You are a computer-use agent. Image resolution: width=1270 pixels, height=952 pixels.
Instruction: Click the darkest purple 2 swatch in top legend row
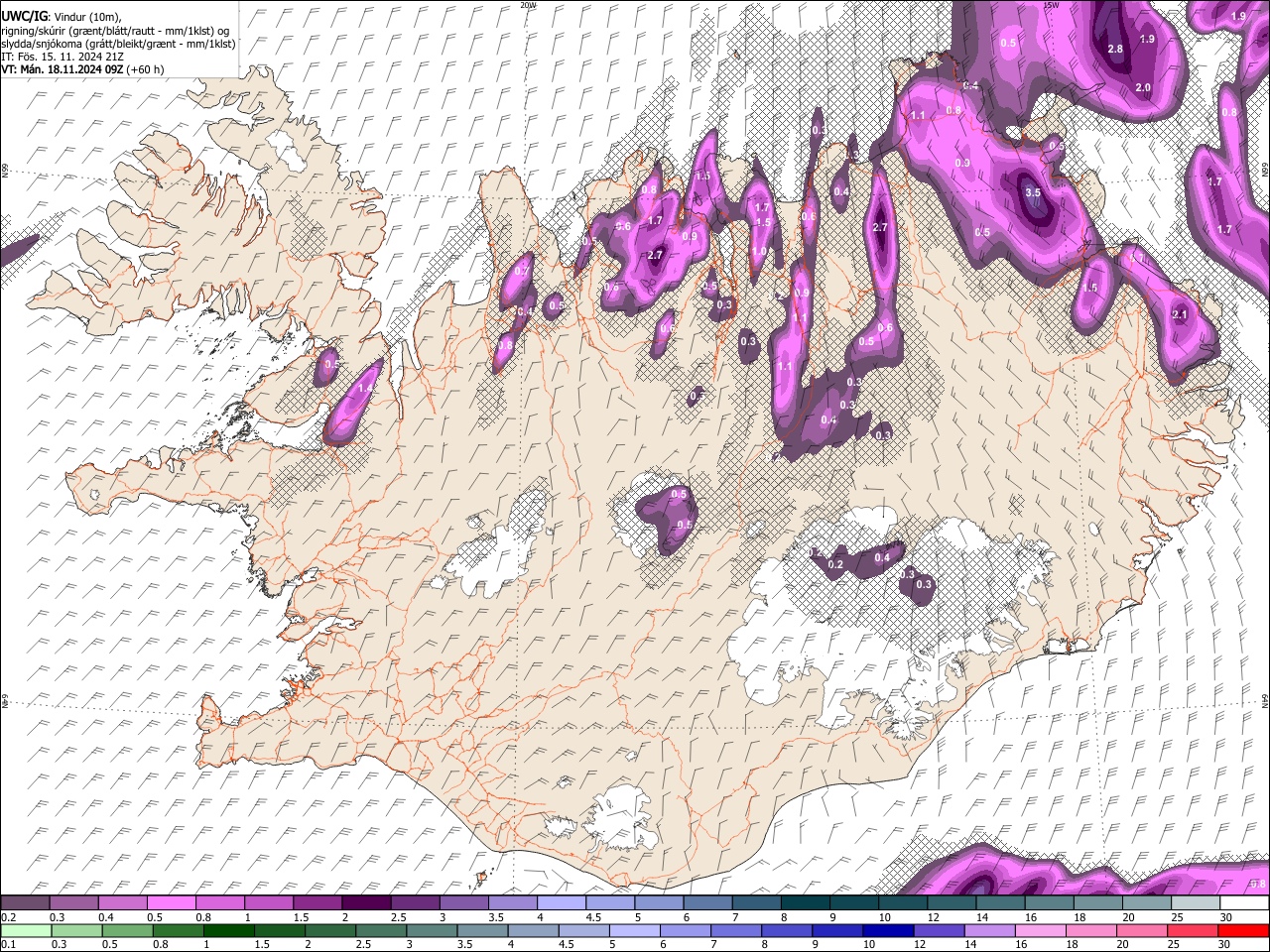pyautogui.click(x=366, y=902)
